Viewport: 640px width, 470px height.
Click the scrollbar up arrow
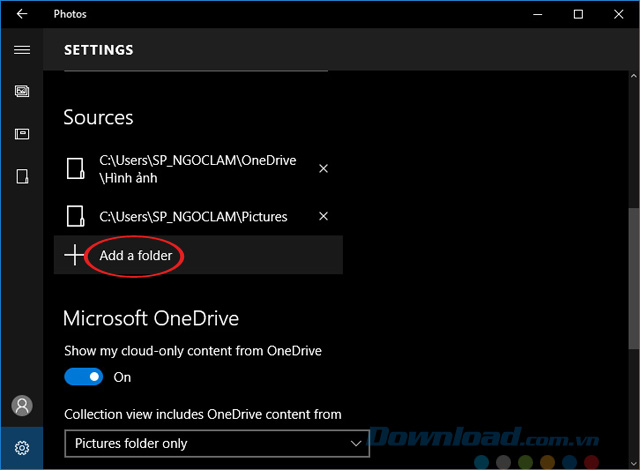(x=633, y=76)
